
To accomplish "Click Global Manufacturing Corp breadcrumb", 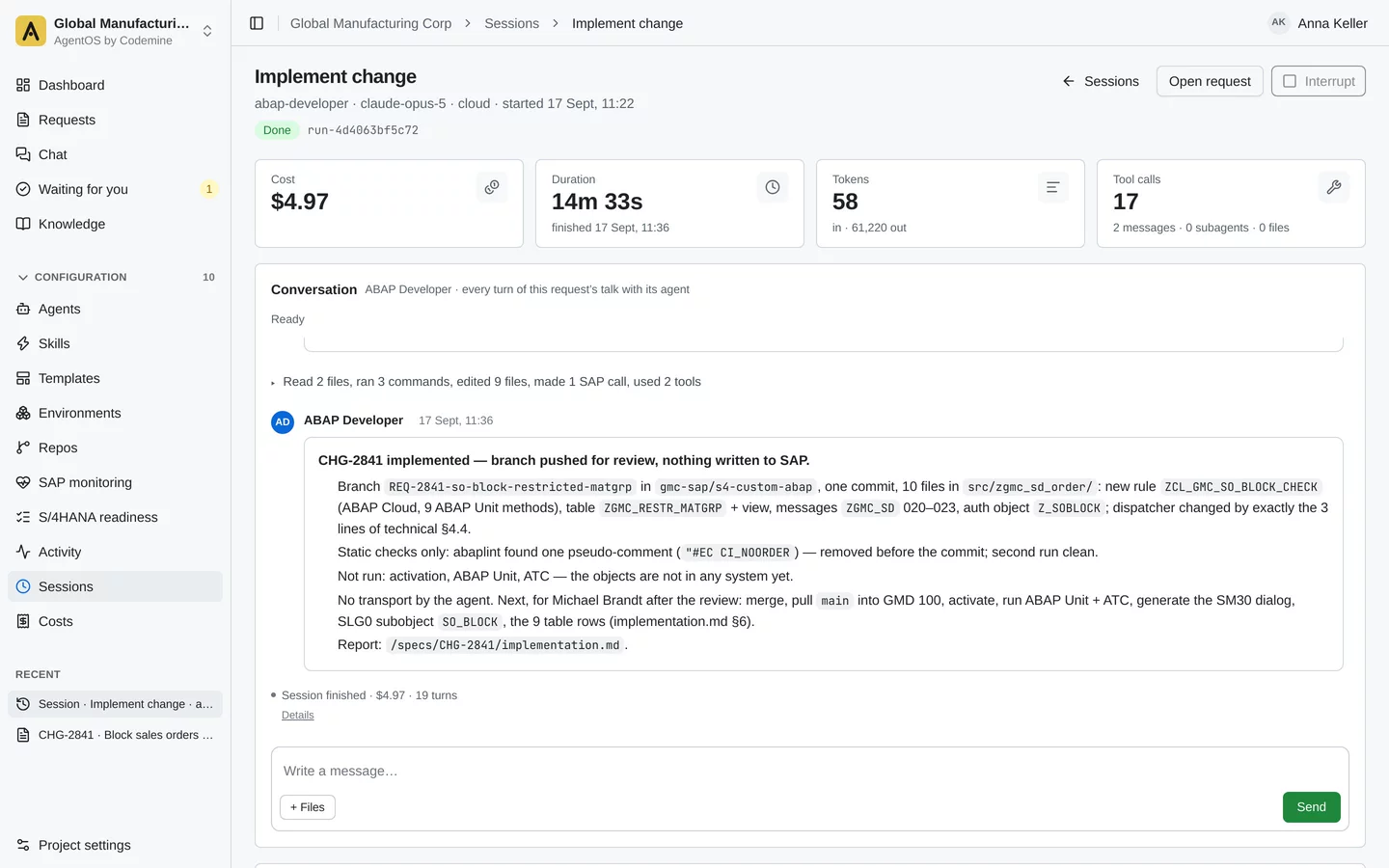I will click(370, 23).
